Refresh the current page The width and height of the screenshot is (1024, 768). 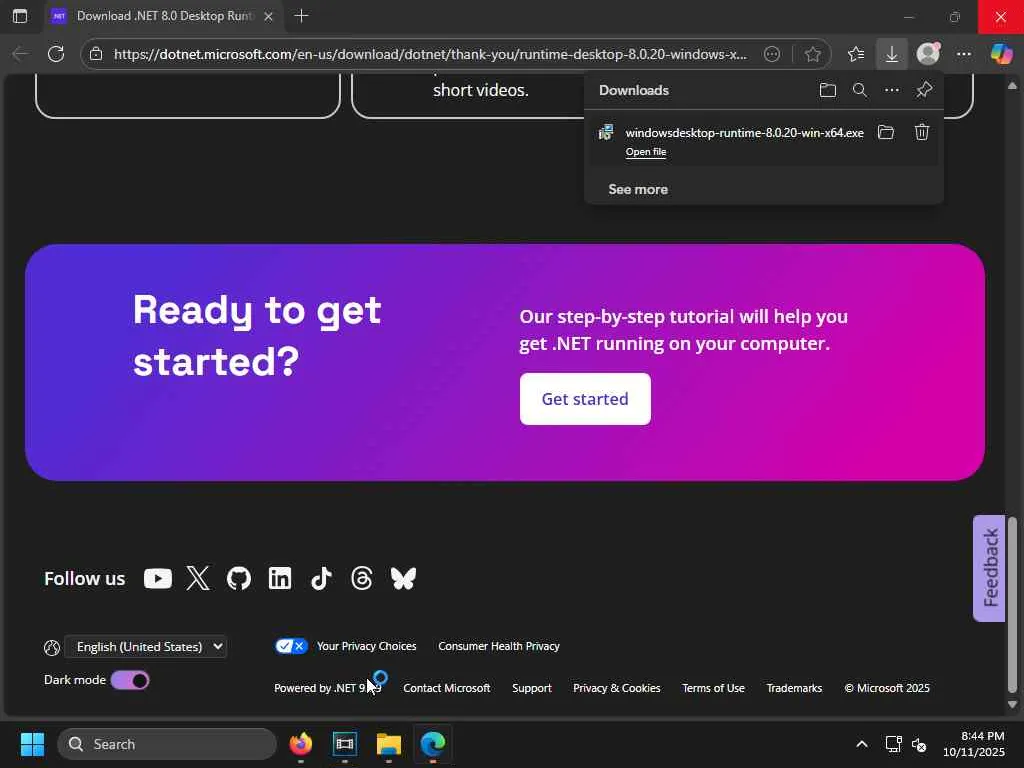(56, 54)
